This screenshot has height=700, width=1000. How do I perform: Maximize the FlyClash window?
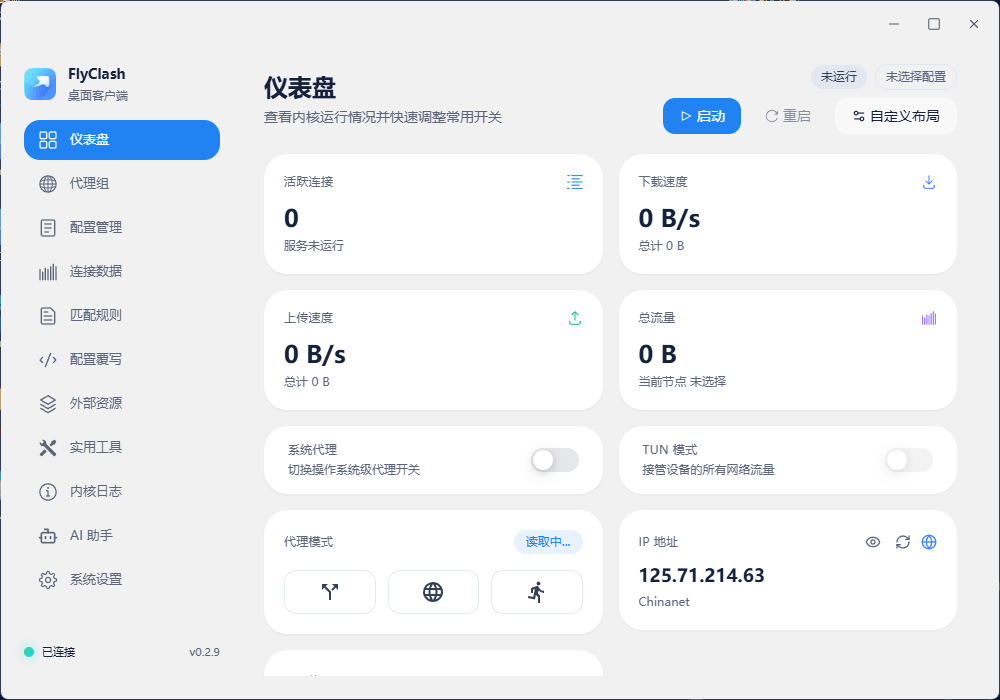click(934, 24)
